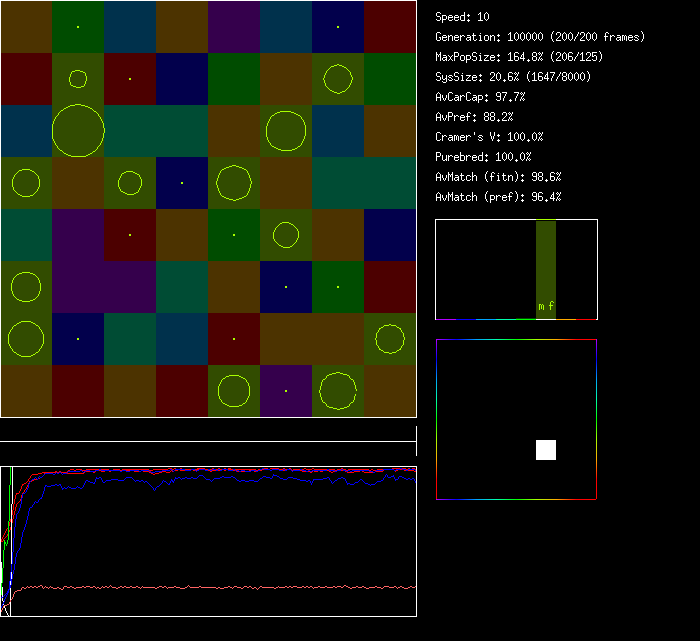Select the MaxPopSize statistic line

coord(518,57)
